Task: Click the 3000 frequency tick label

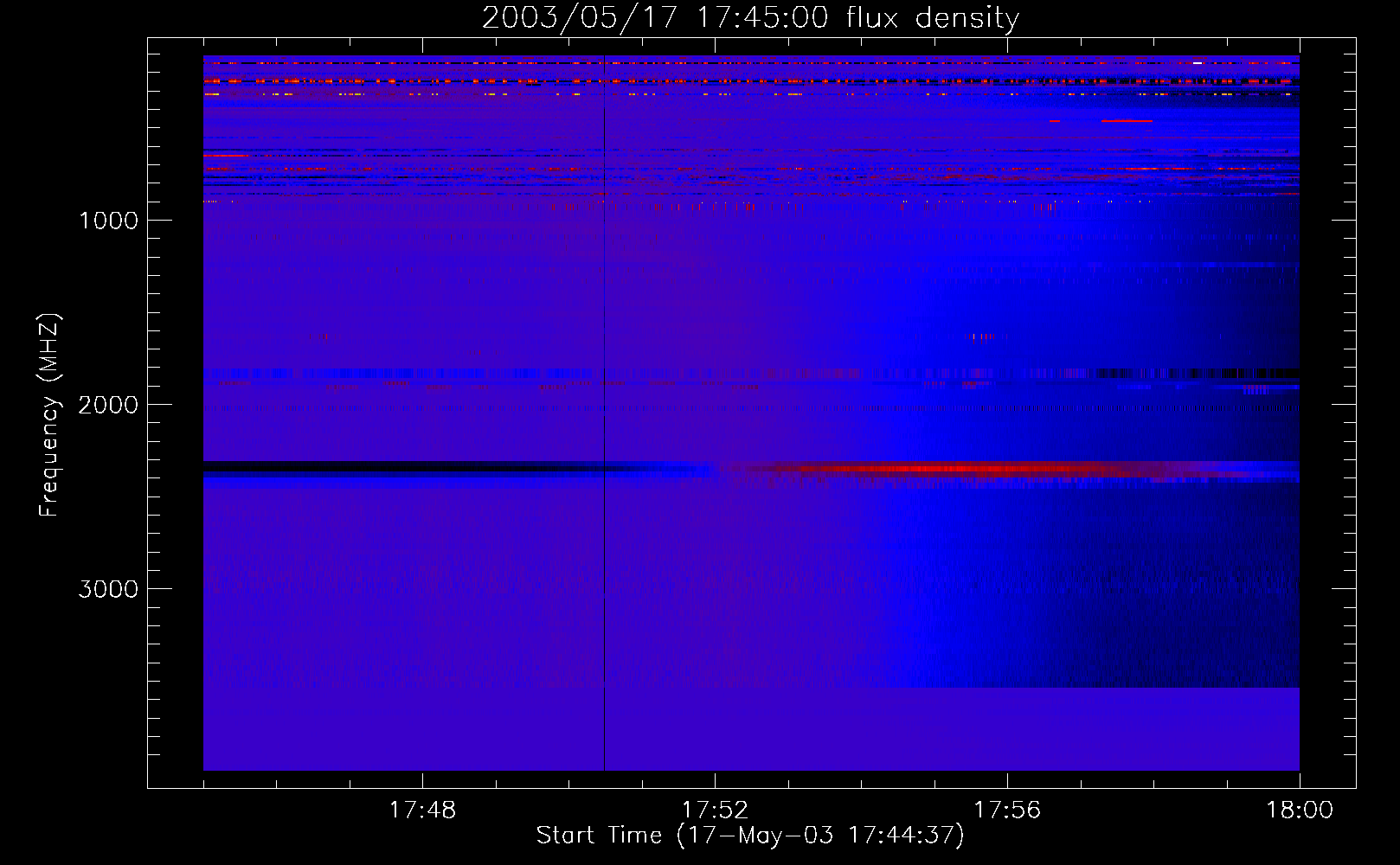Action: [x=108, y=589]
